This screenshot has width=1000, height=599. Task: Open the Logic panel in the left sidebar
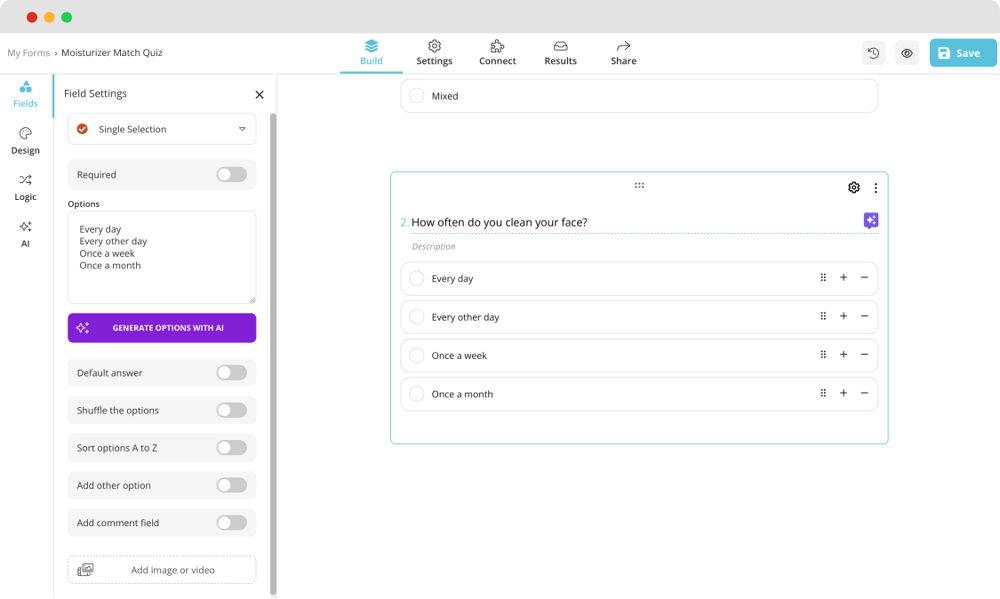pyautogui.click(x=25, y=187)
